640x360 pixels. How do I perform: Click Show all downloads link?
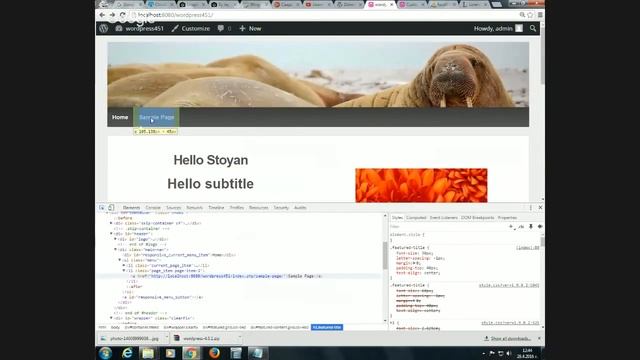(507, 338)
